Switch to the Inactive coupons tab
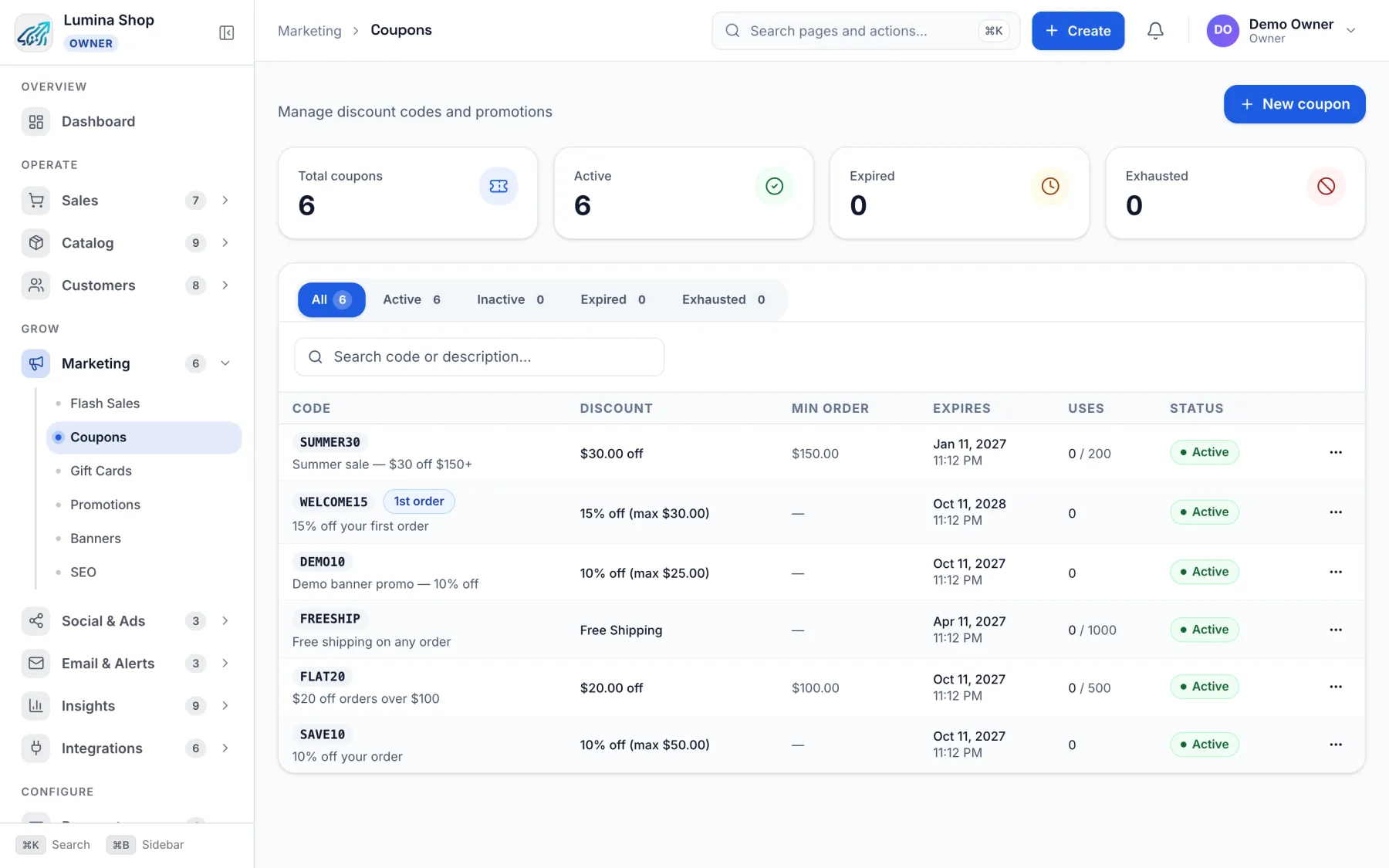1389x868 pixels. pos(510,300)
